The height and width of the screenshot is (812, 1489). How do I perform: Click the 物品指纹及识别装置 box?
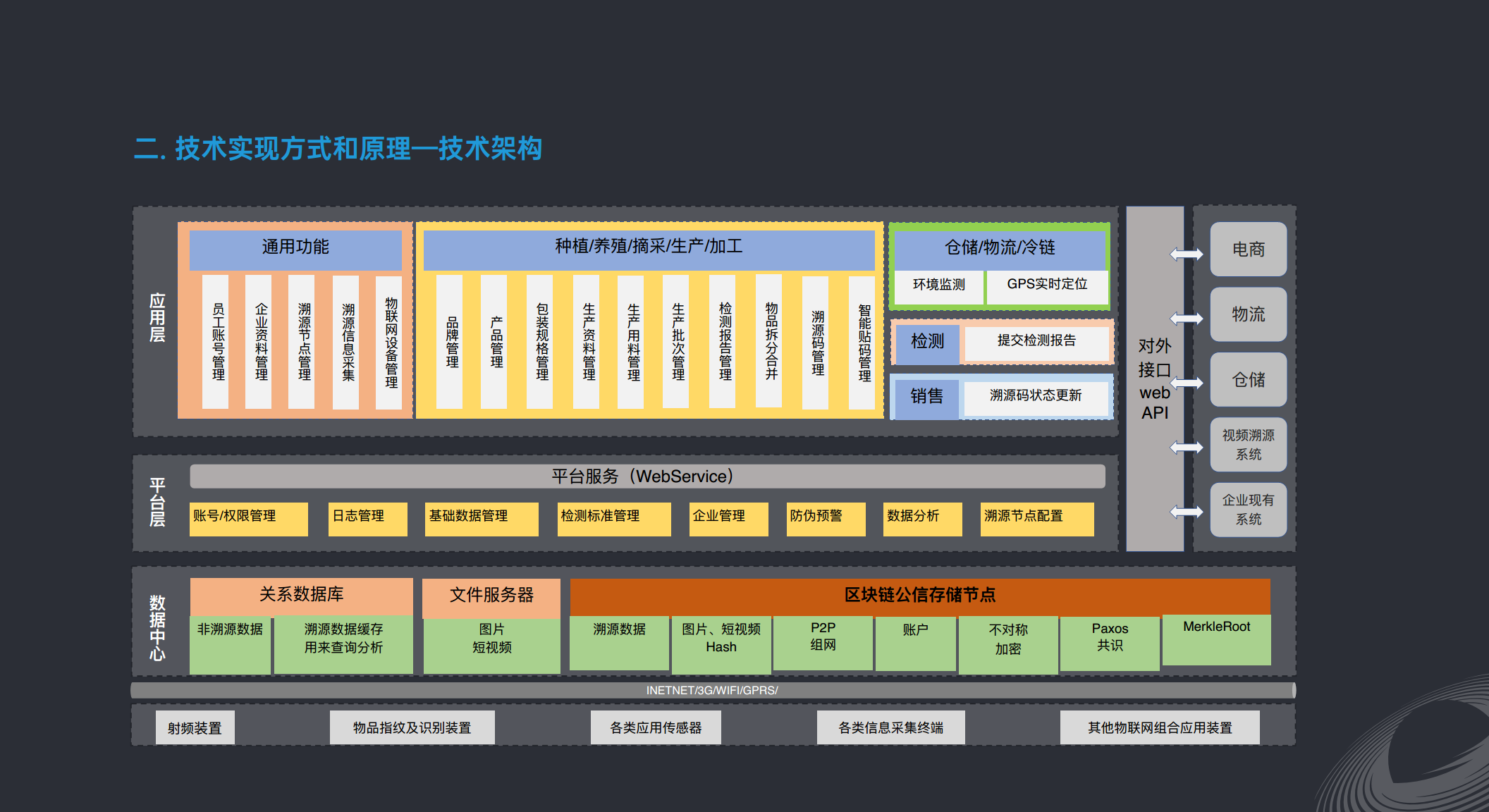pyautogui.click(x=412, y=727)
